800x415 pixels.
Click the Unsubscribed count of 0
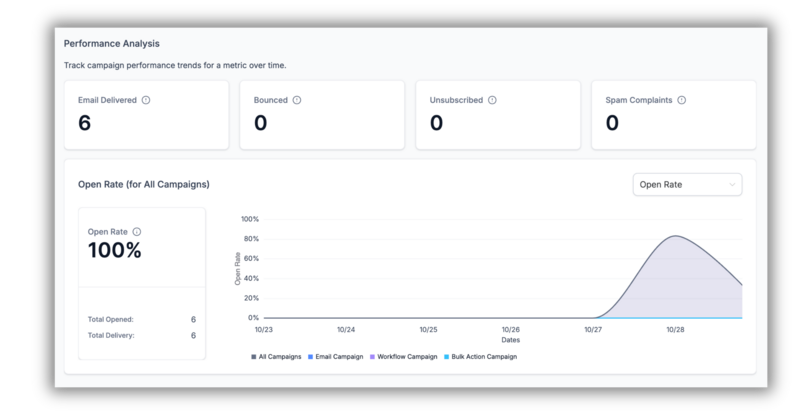(436, 123)
